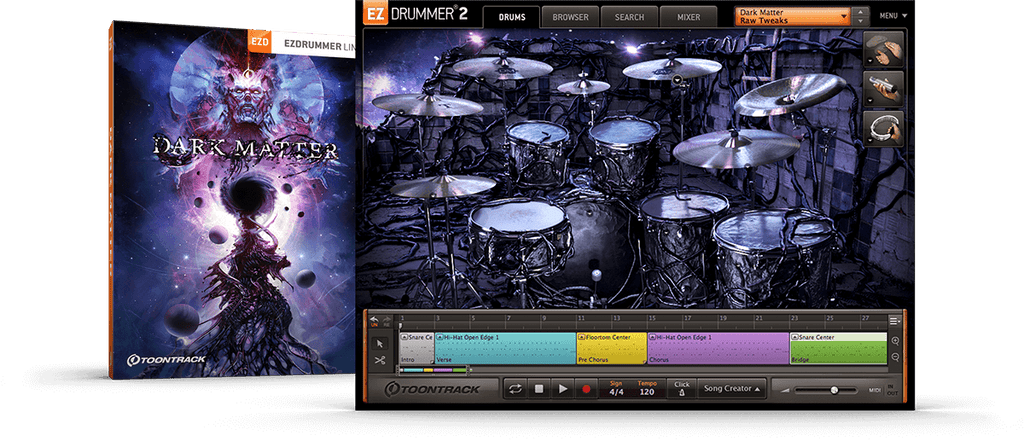Click the colored song overview scrollbar
This screenshot has height=441, width=1024.
434,370
